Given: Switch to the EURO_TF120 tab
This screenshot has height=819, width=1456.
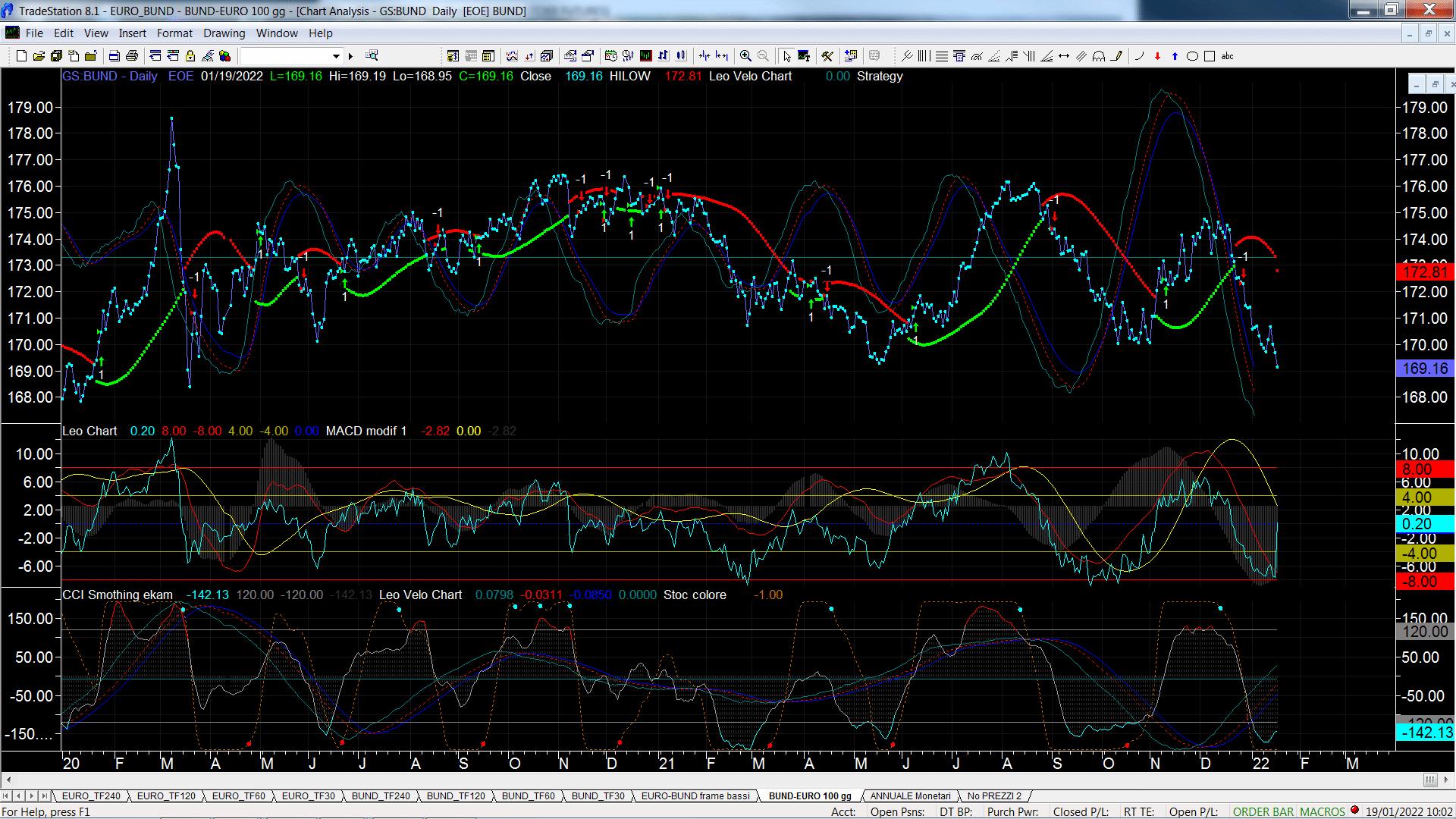Looking at the screenshot, I should pyautogui.click(x=166, y=795).
